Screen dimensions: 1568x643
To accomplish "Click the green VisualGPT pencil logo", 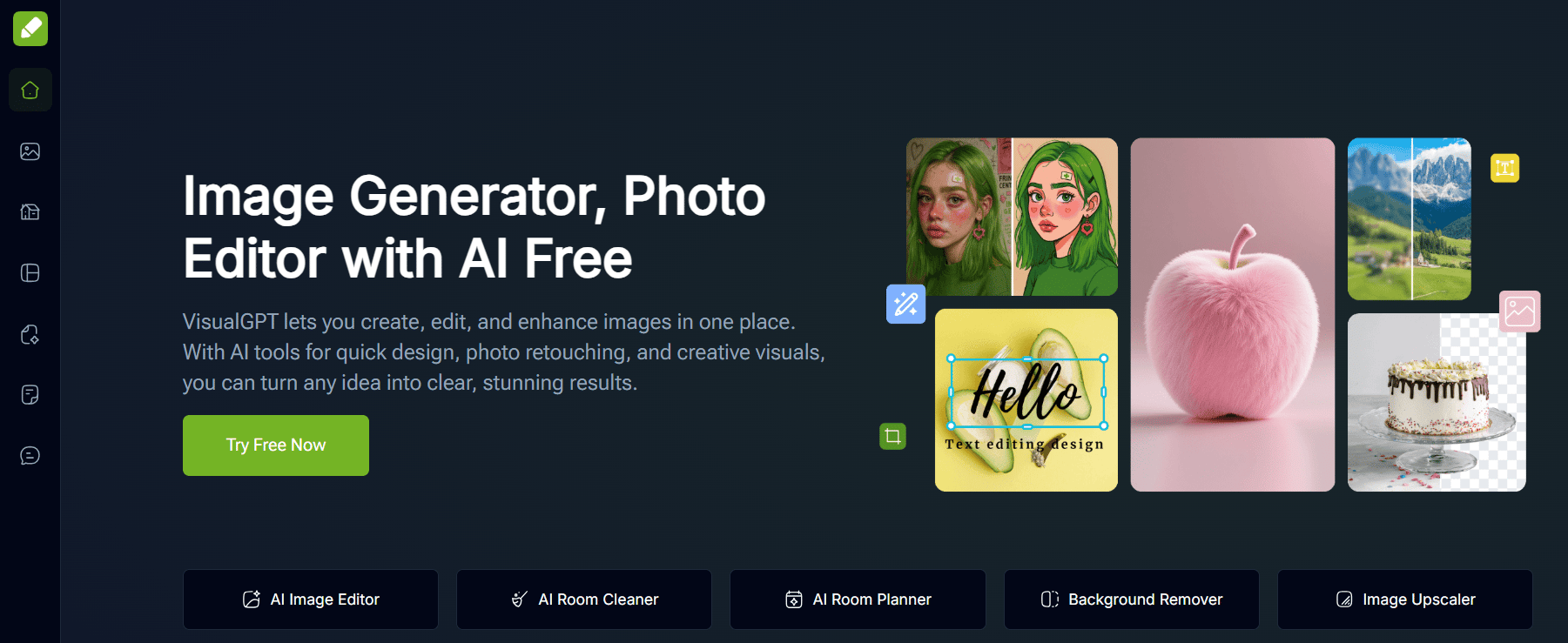I will 30,29.
